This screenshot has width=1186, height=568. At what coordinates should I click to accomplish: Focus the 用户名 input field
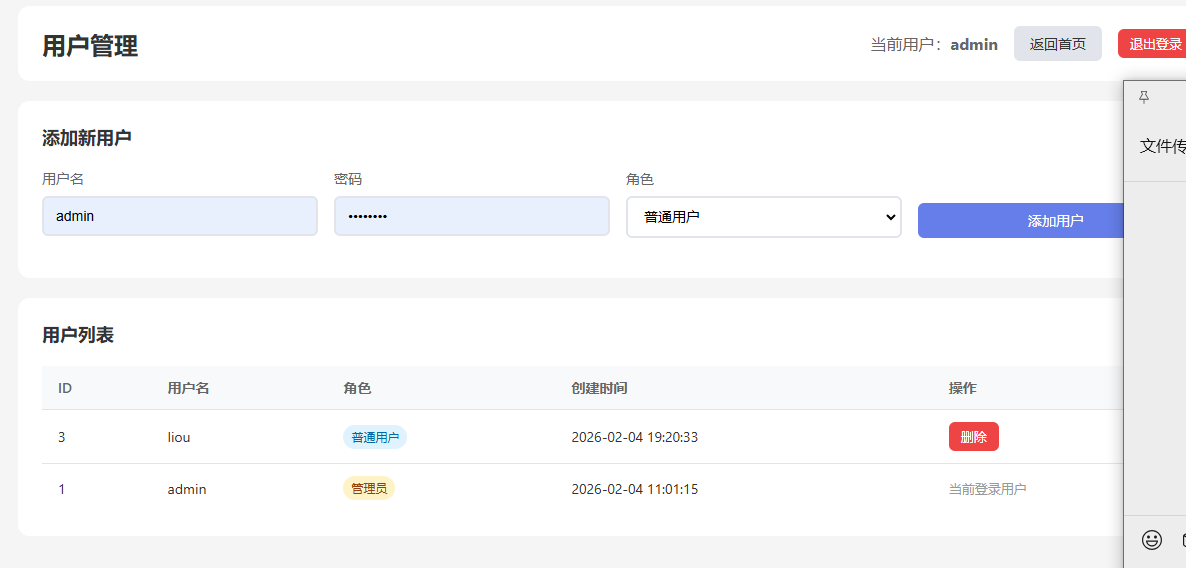pyautogui.click(x=180, y=216)
